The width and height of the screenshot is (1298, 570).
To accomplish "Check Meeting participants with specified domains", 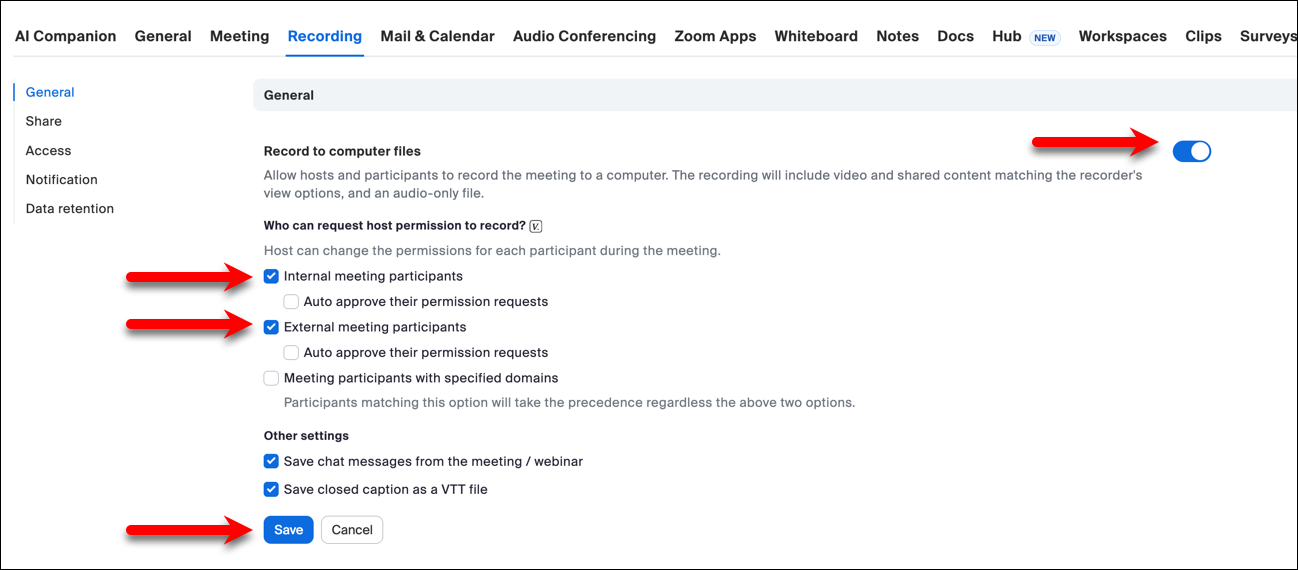I will point(271,378).
